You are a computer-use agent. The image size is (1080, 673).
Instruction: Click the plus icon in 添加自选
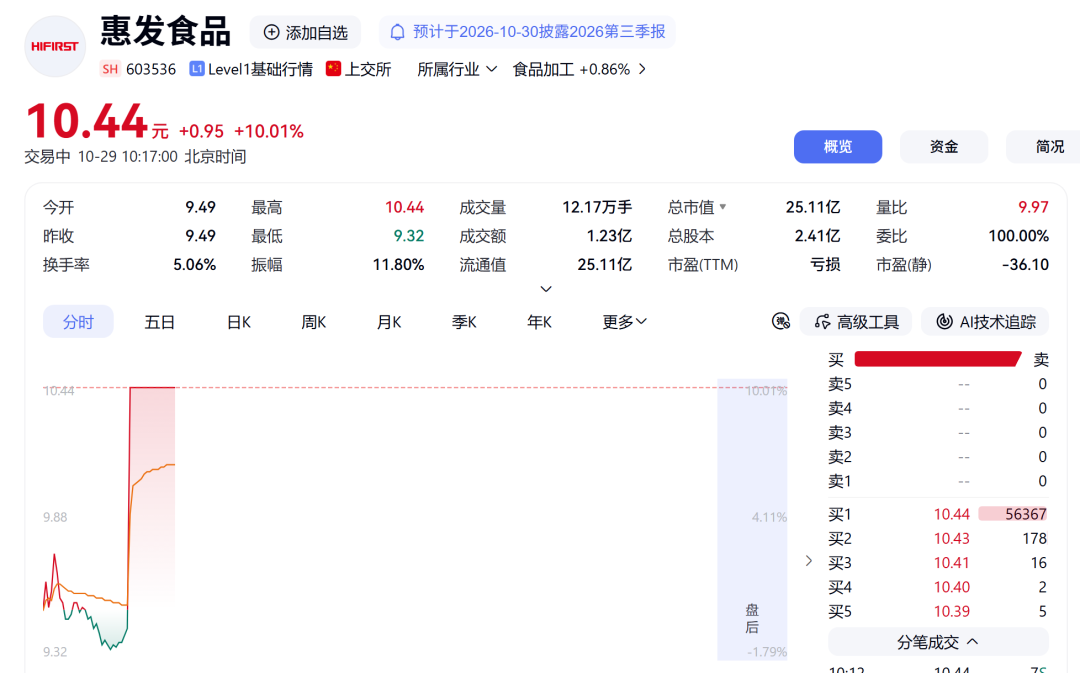(272, 32)
